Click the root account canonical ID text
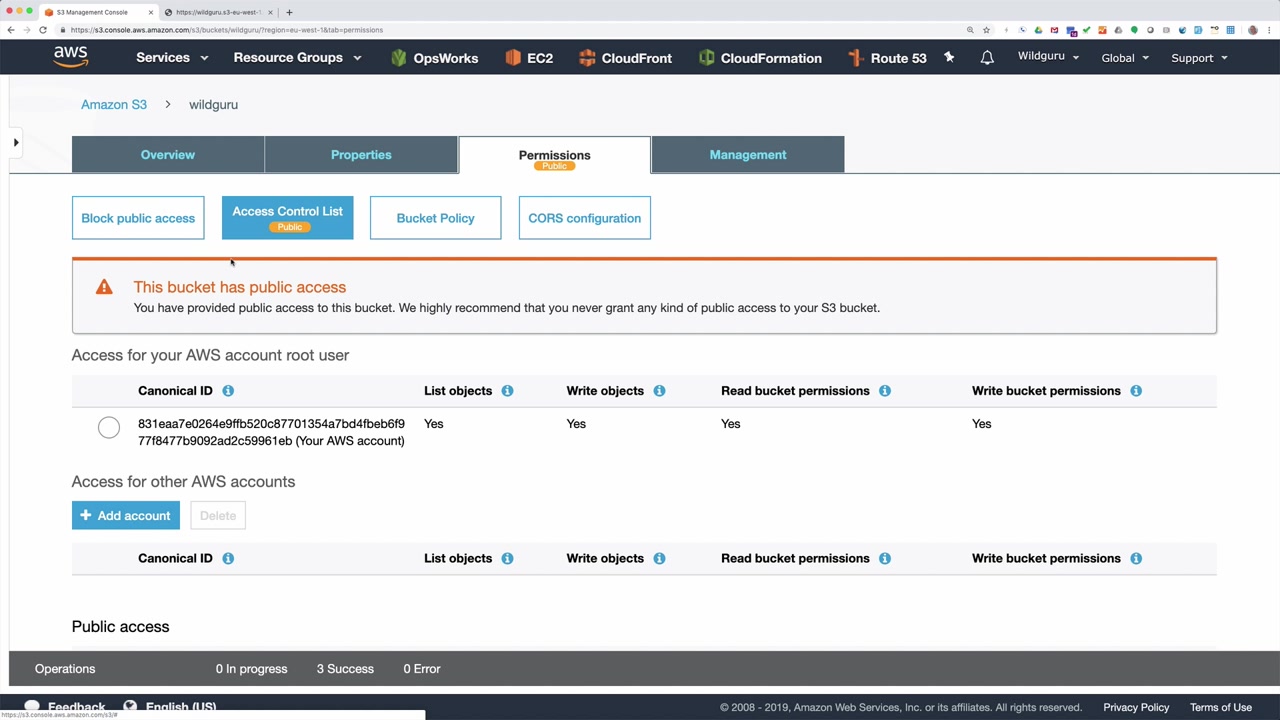This screenshot has height=720, width=1280. point(271,432)
